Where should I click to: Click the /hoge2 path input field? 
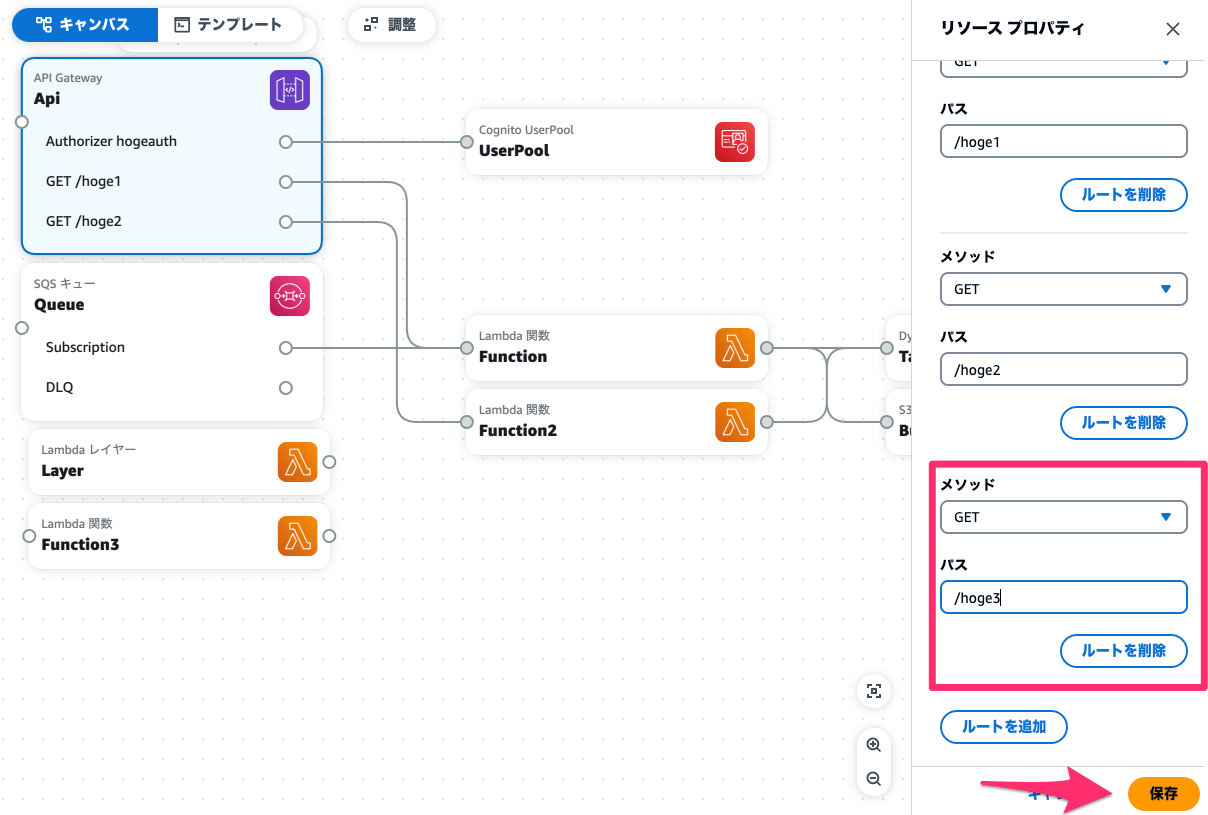[1064, 369]
